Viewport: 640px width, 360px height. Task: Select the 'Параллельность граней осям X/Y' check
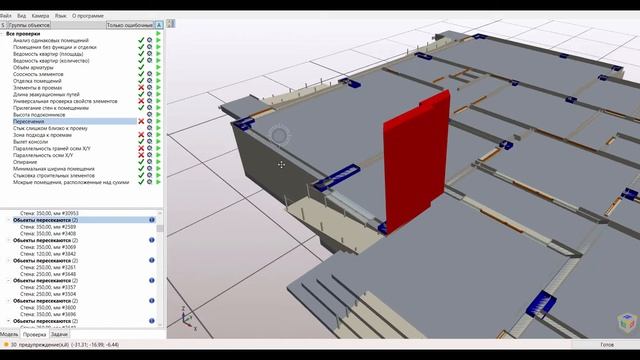(x=52, y=149)
